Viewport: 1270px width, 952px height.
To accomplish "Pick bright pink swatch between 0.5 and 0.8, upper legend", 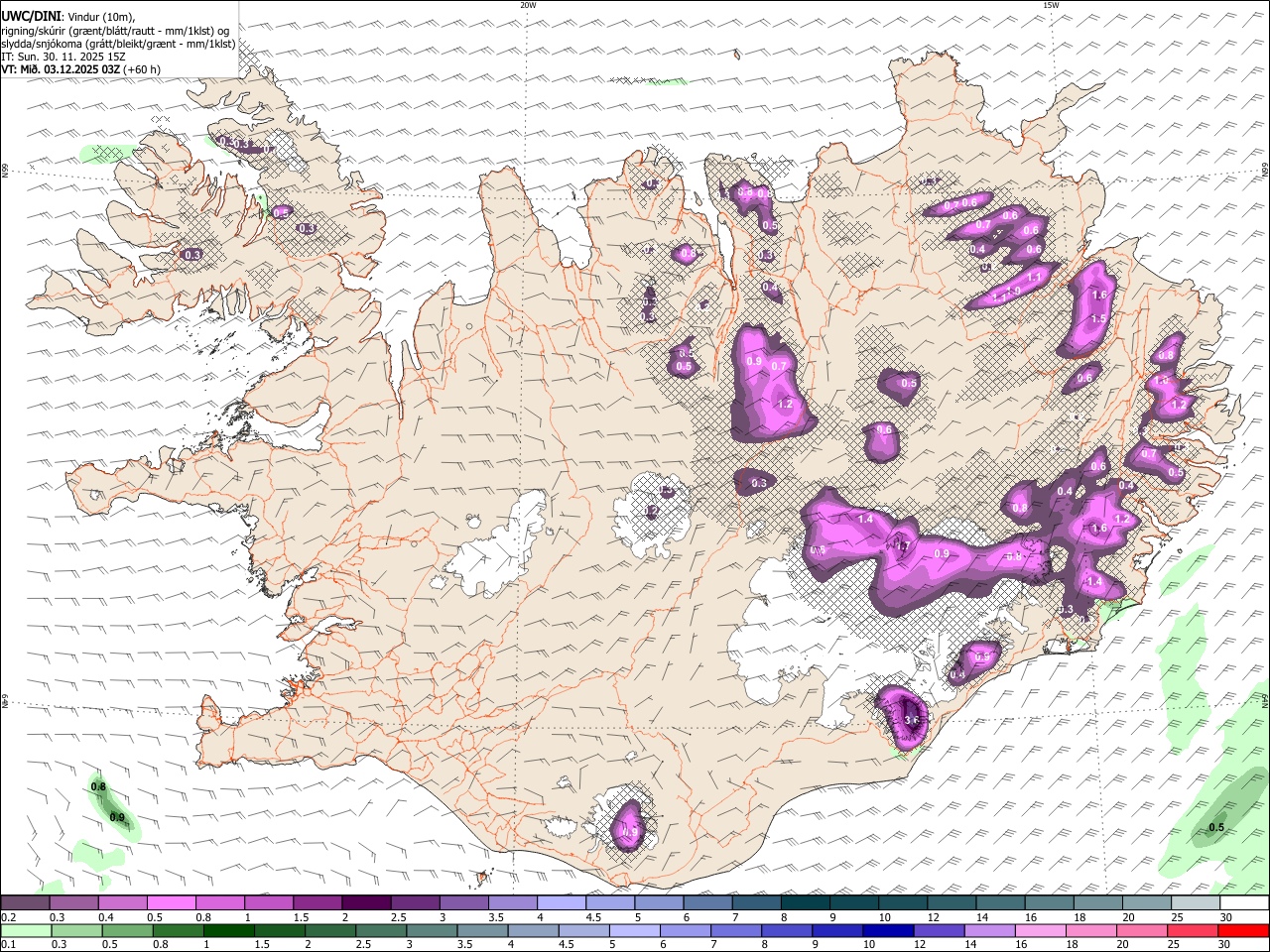I will click(x=172, y=903).
